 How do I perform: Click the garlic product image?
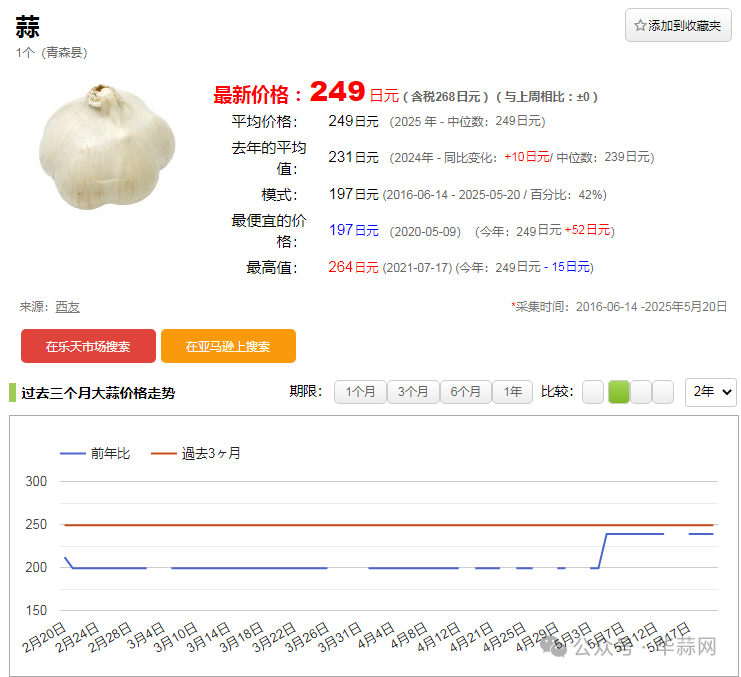[107, 147]
